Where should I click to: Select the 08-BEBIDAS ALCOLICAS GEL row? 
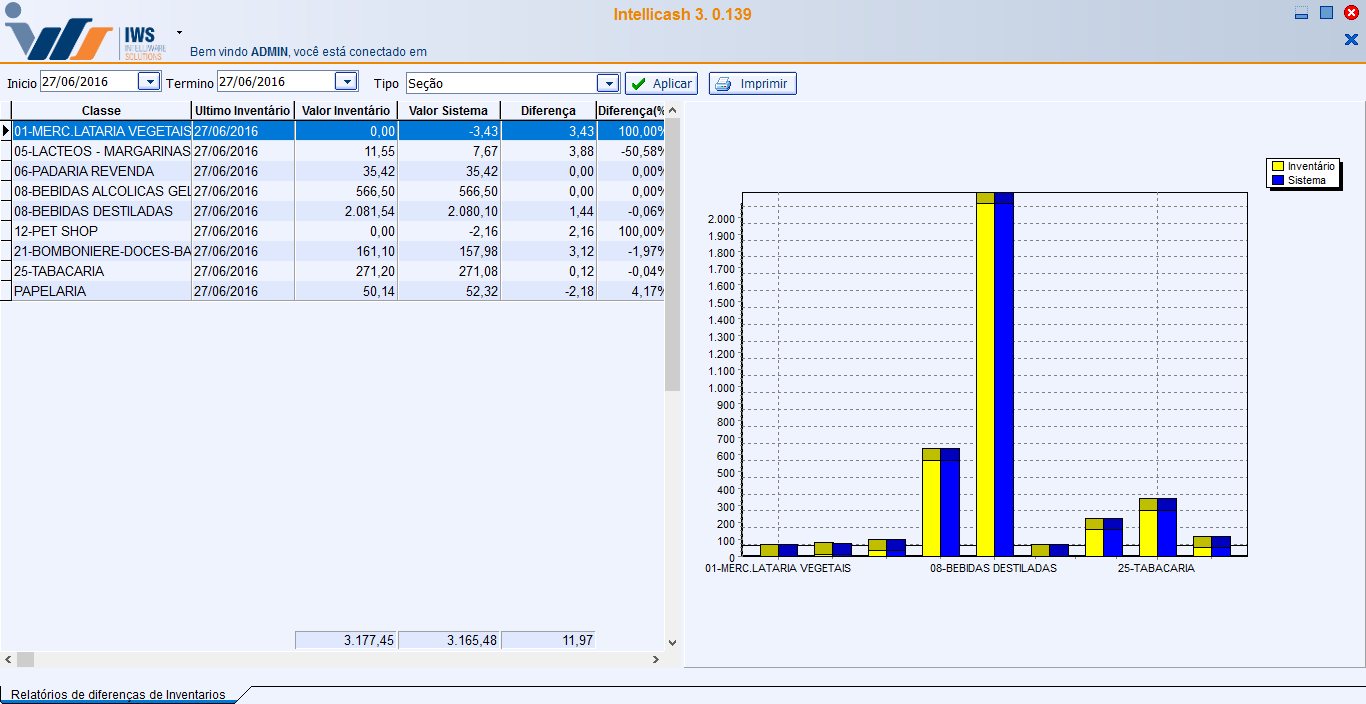338,191
